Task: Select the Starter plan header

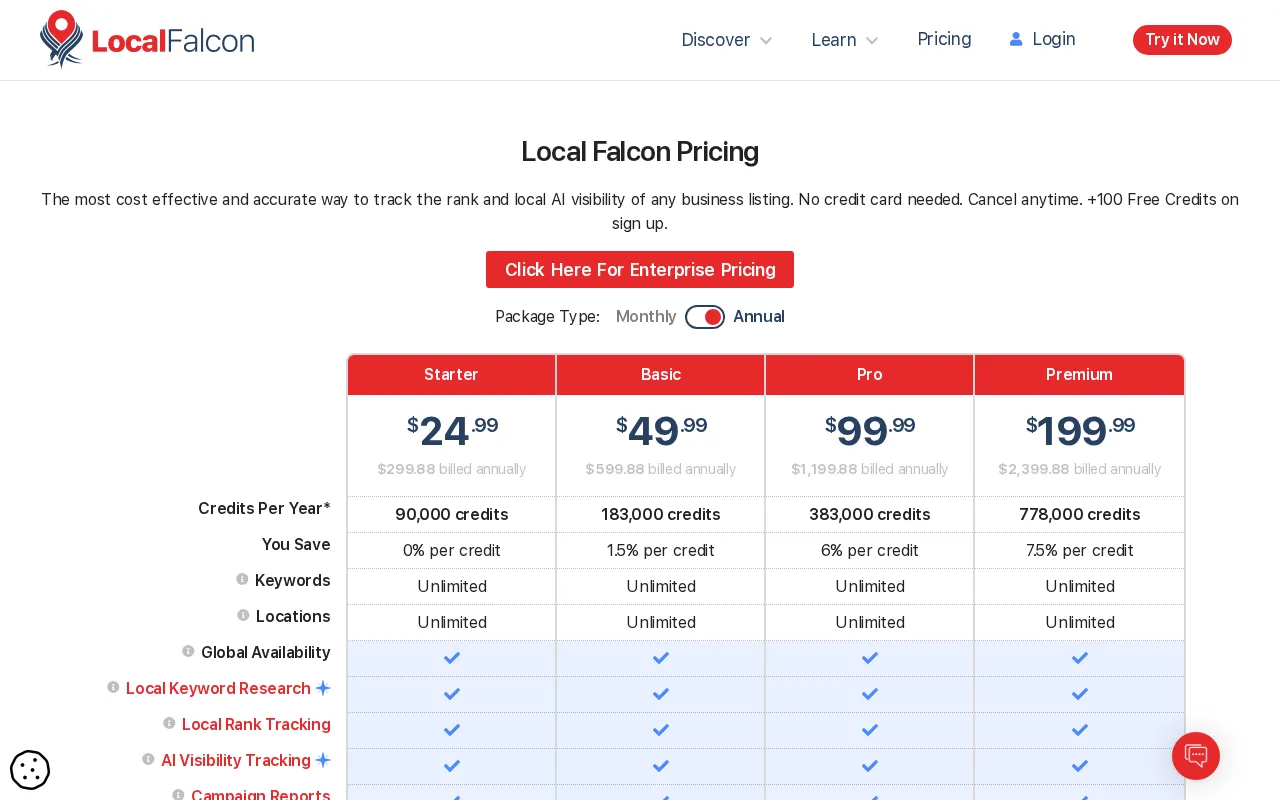Action: click(x=452, y=375)
